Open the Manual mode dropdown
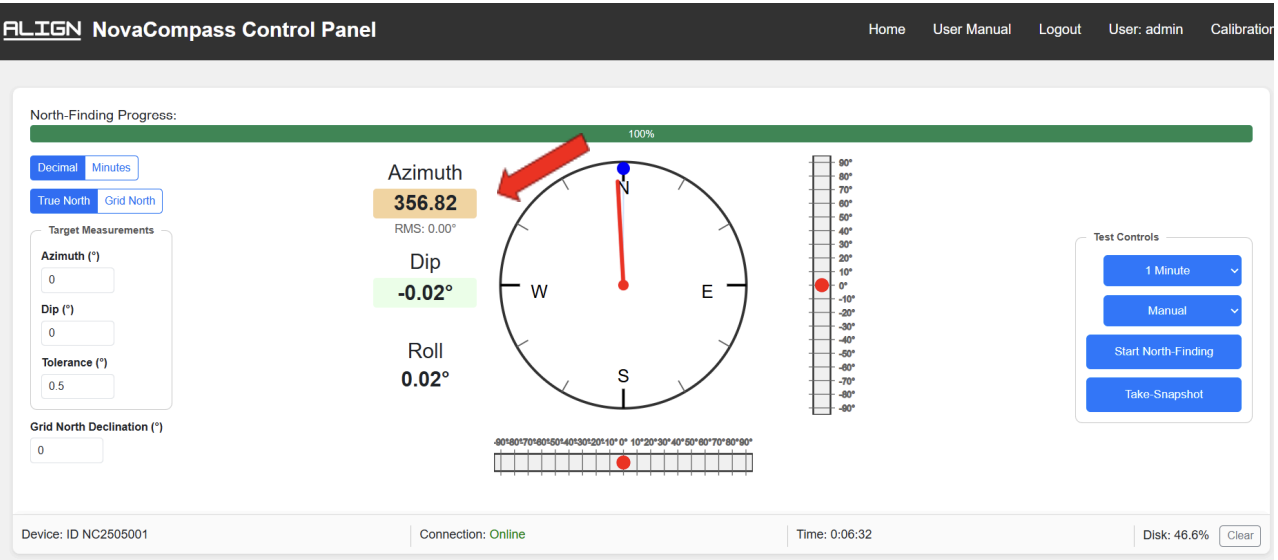The image size is (1278, 560). 1172,311
